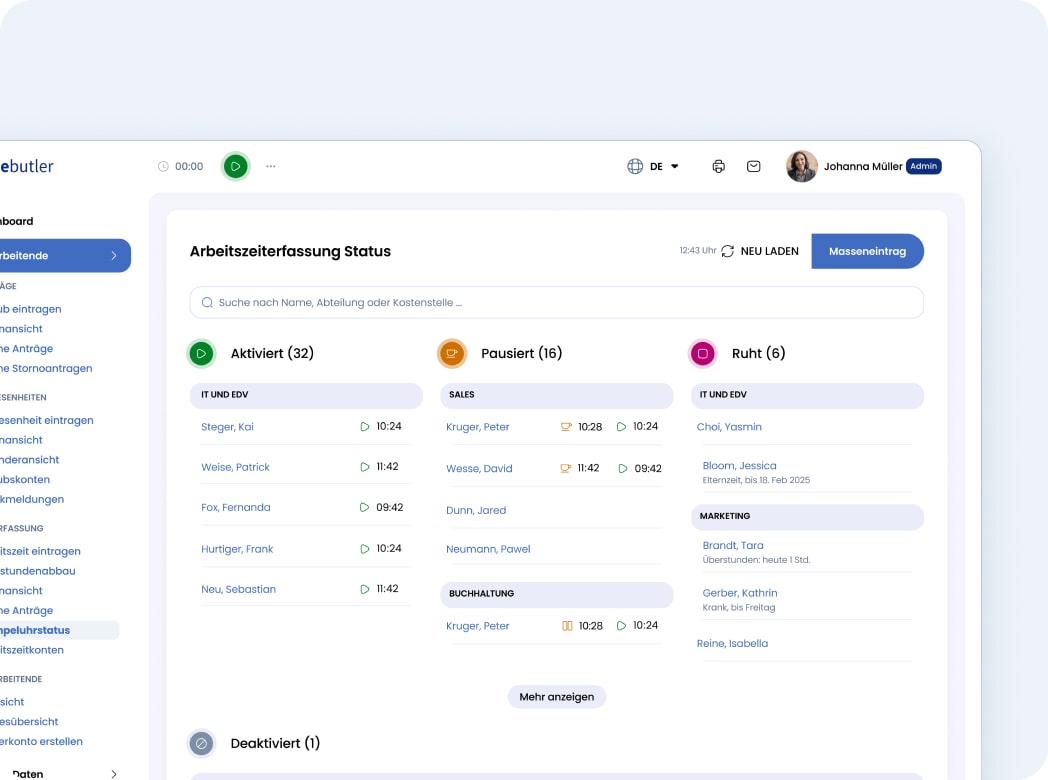This screenshot has height=780, width=1048.
Task: Click the coffee break icon in Wesse, David's row
Action: click(565, 468)
